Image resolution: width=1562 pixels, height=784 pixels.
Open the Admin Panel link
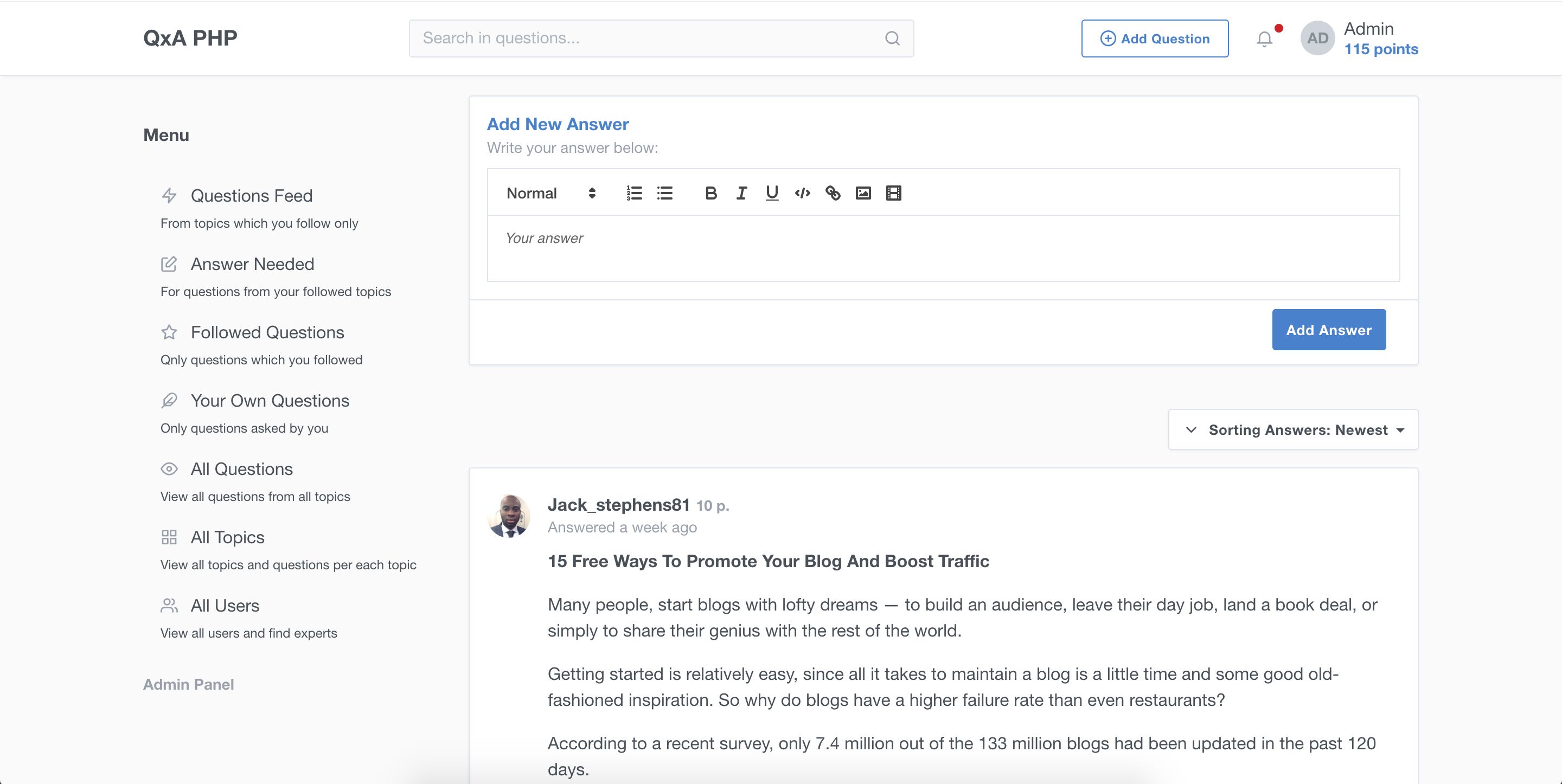pos(189,685)
